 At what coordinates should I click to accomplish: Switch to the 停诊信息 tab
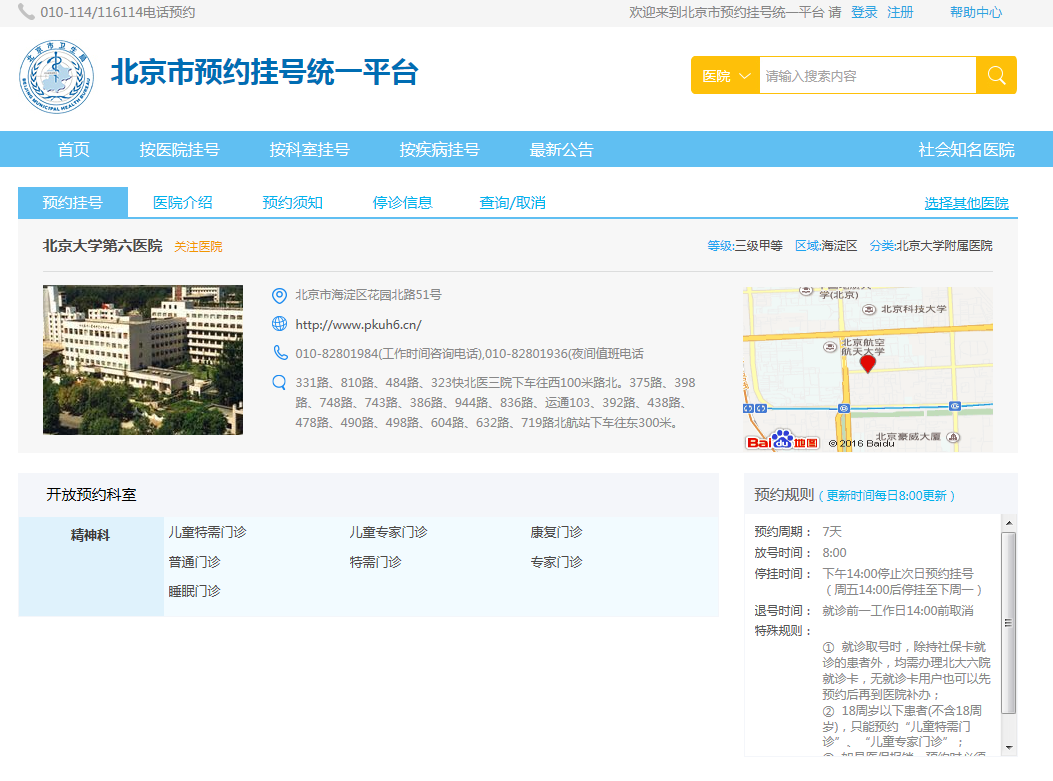click(x=402, y=202)
